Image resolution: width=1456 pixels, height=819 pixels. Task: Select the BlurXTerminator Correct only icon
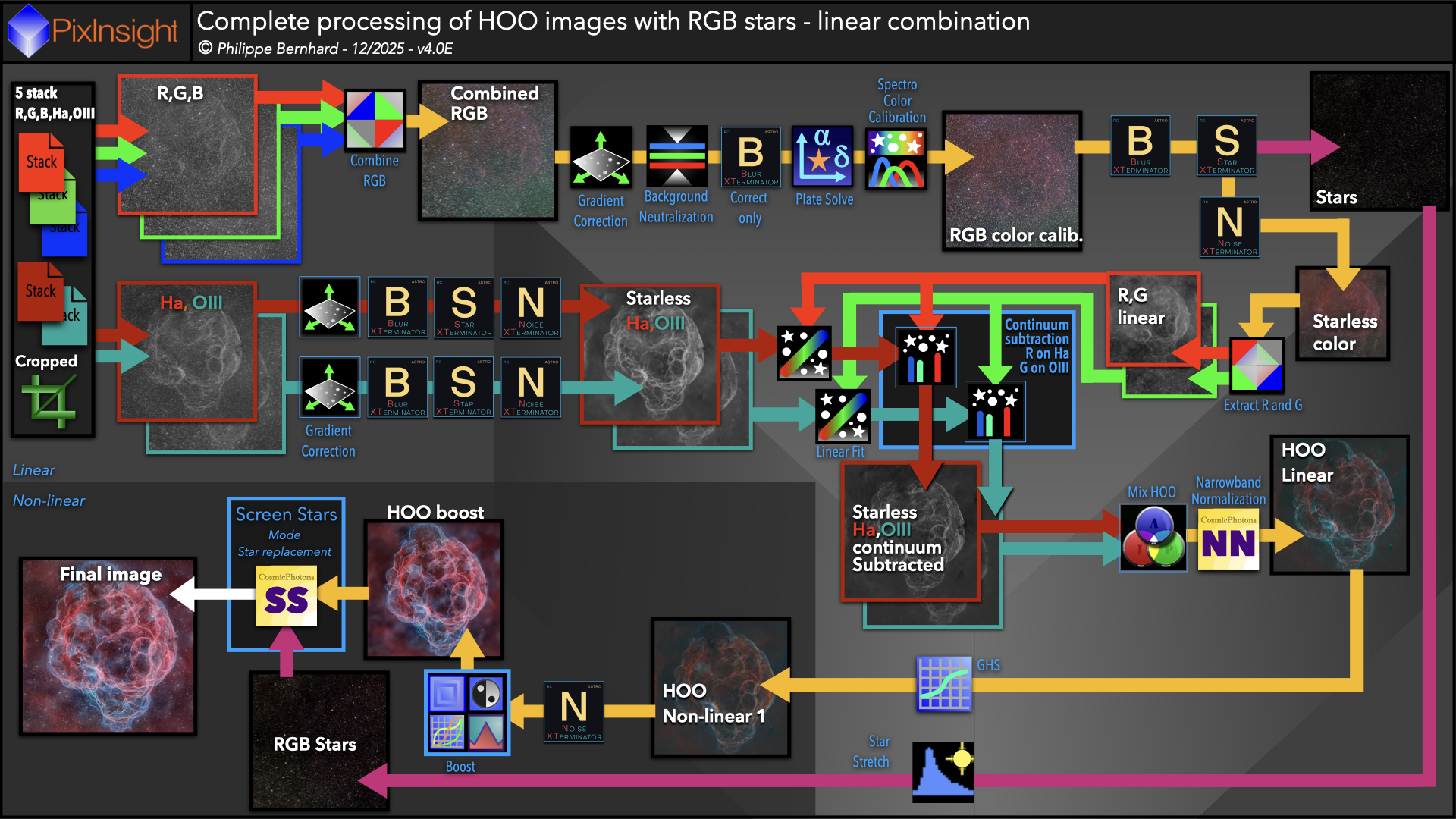(750, 156)
